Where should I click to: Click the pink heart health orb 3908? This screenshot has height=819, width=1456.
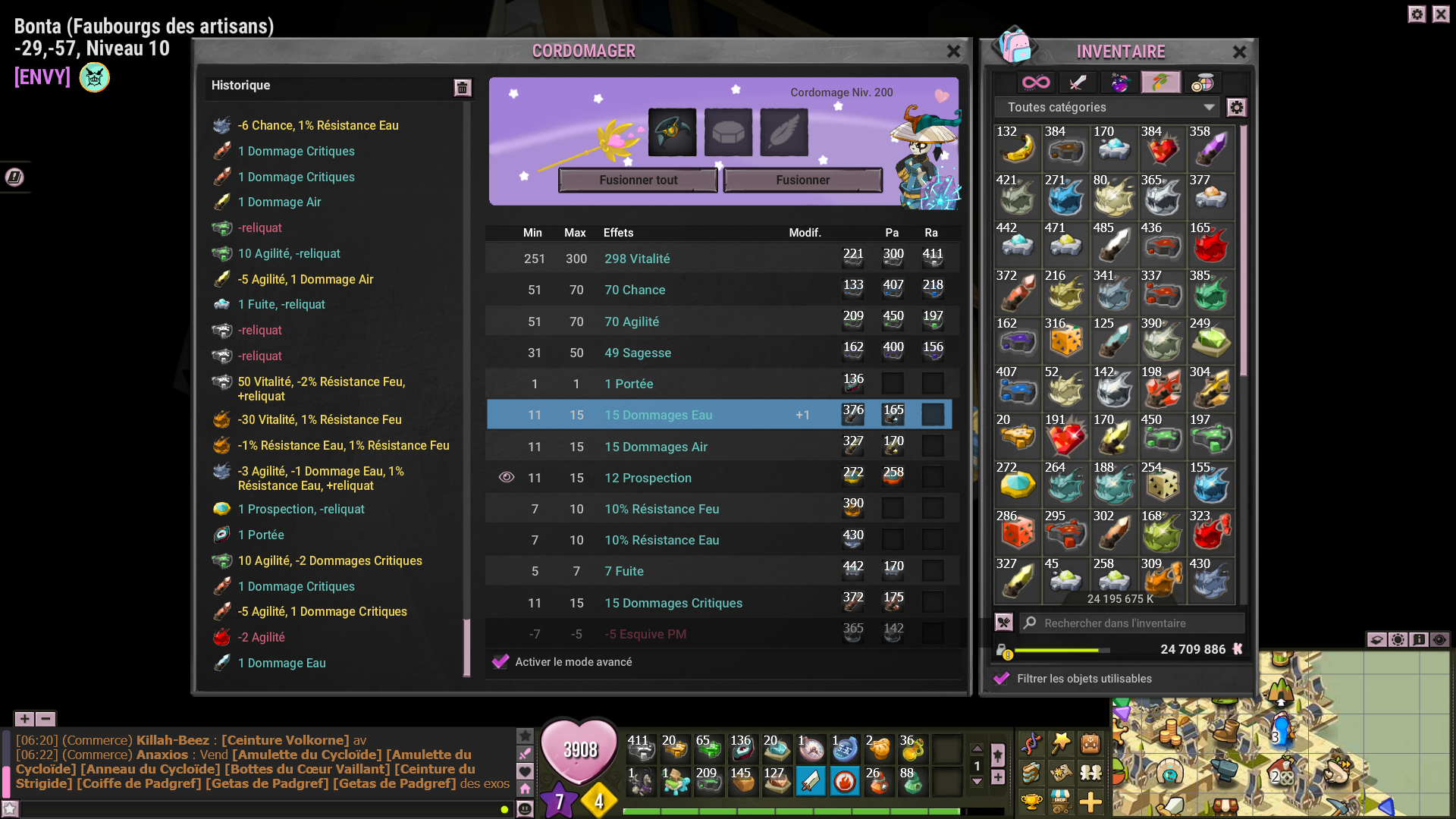[580, 751]
